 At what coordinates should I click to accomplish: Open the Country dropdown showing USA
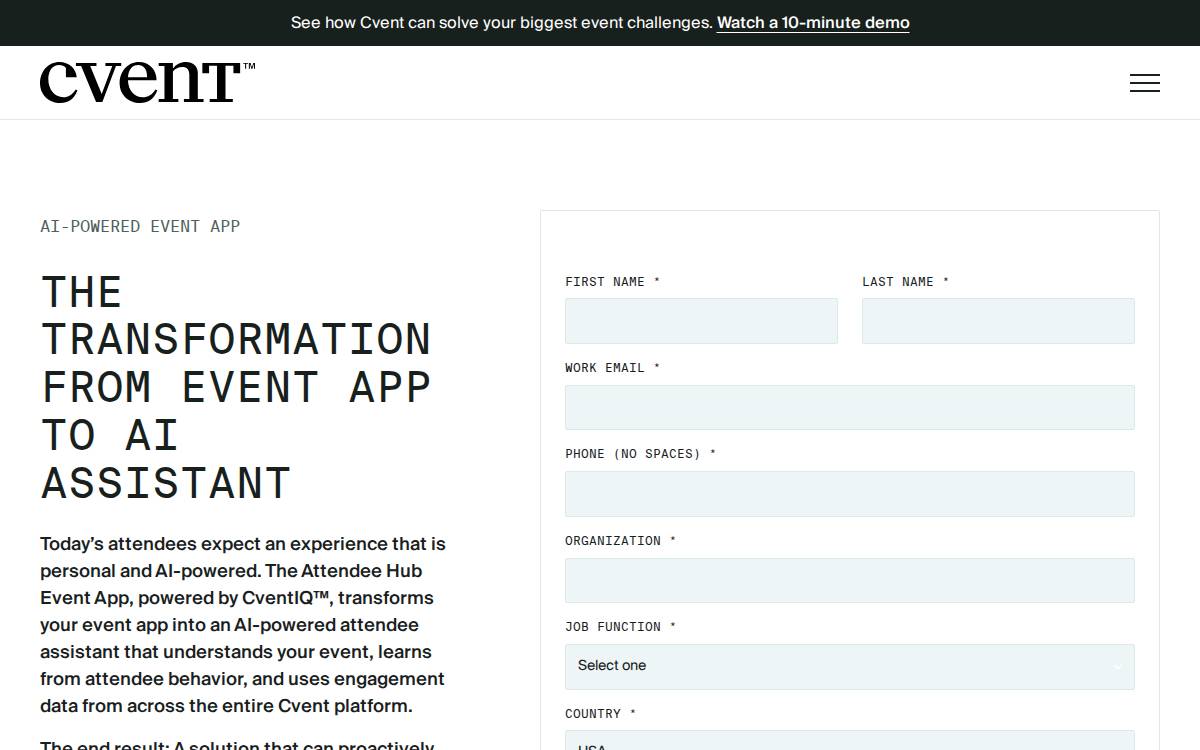tap(850, 741)
